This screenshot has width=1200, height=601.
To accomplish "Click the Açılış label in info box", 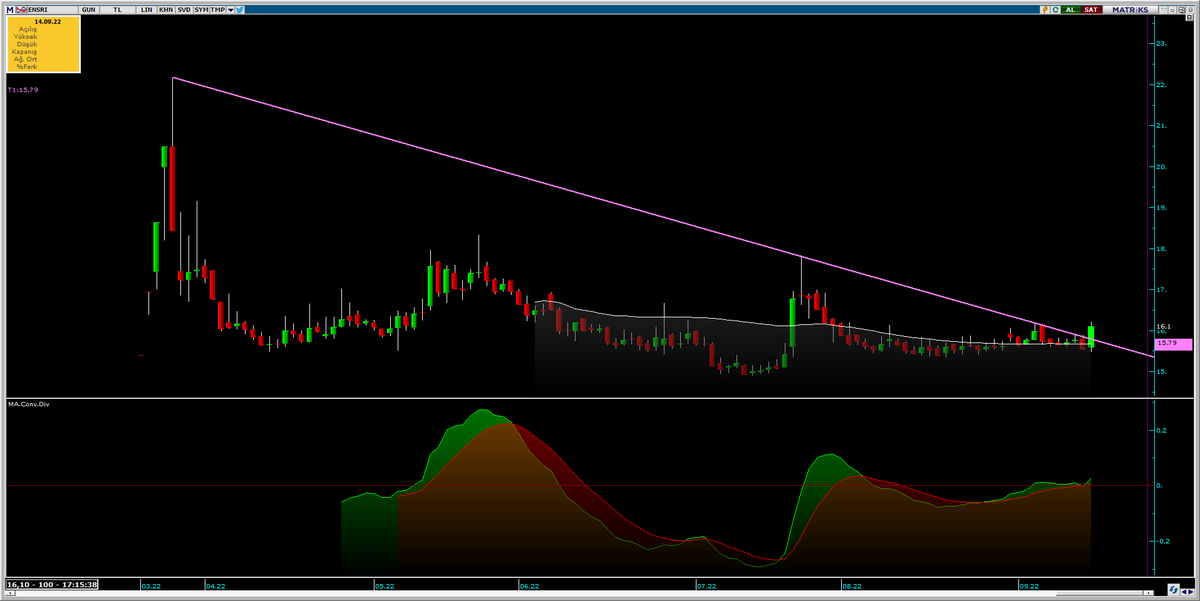I will point(28,29).
